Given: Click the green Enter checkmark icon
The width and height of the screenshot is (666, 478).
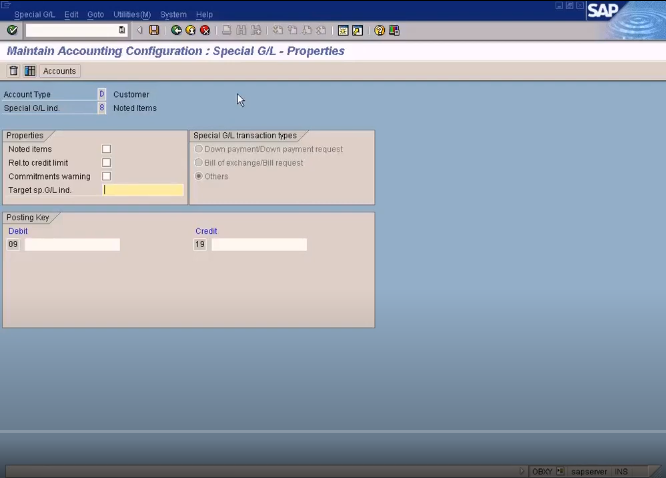Looking at the screenshot, I should 12,30.
